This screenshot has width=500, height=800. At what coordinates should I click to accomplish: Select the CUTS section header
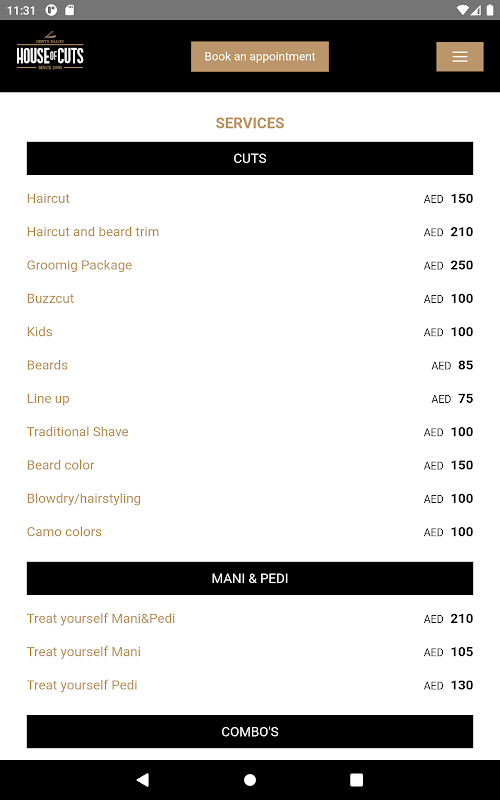250,158
